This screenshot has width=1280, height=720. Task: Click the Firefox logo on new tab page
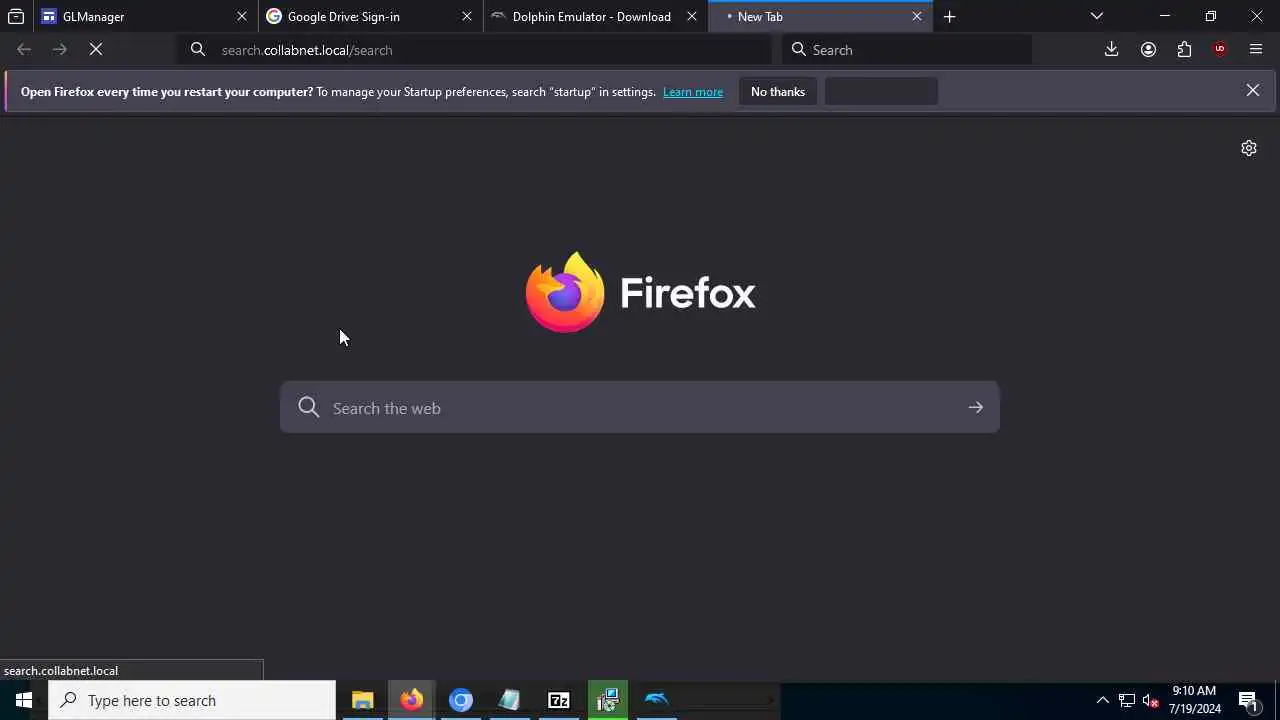[x=640, y=292]
